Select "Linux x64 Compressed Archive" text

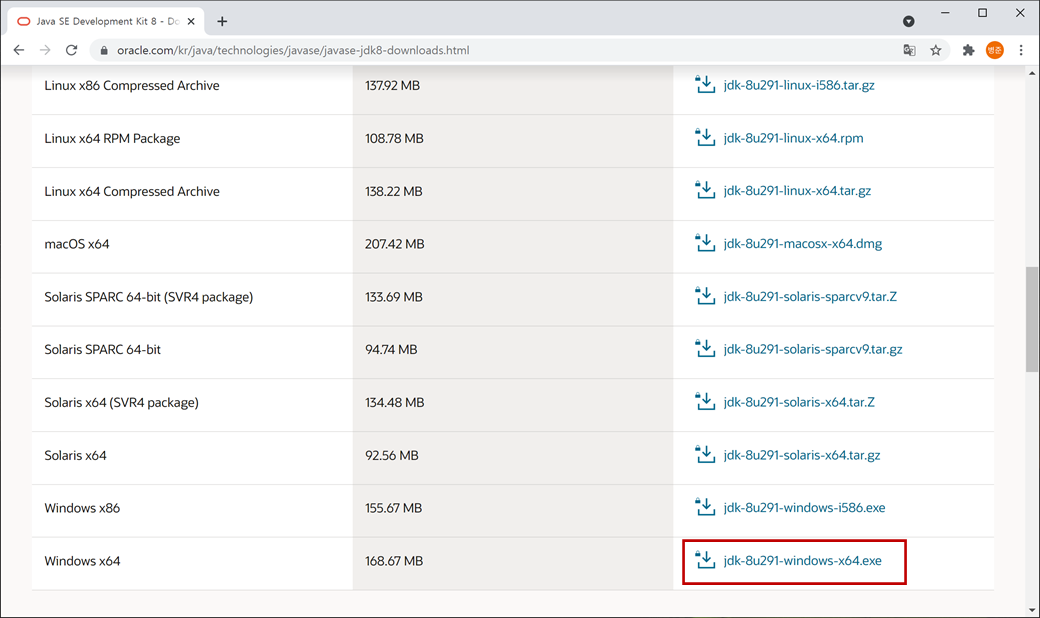[x=132, y=191]
